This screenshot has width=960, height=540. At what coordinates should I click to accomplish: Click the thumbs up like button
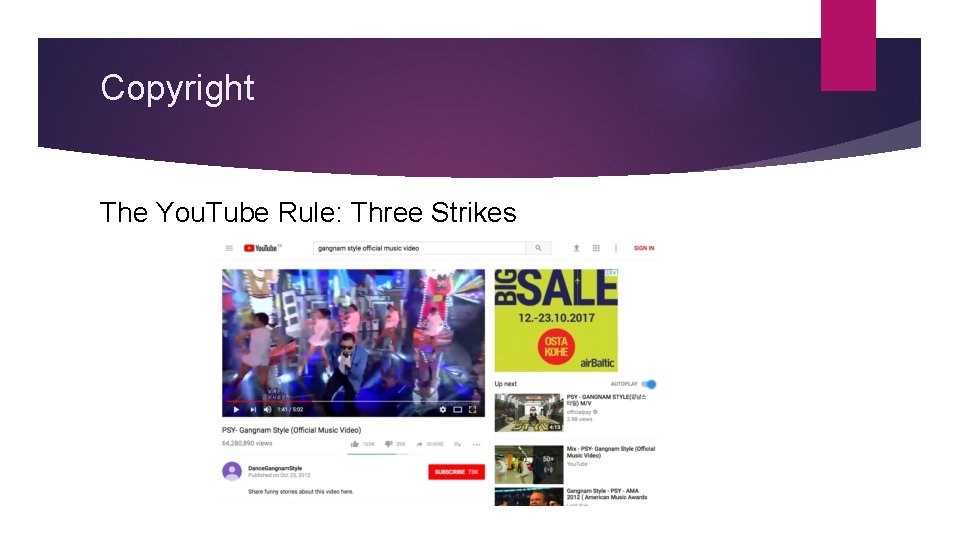tap(354, 444)
